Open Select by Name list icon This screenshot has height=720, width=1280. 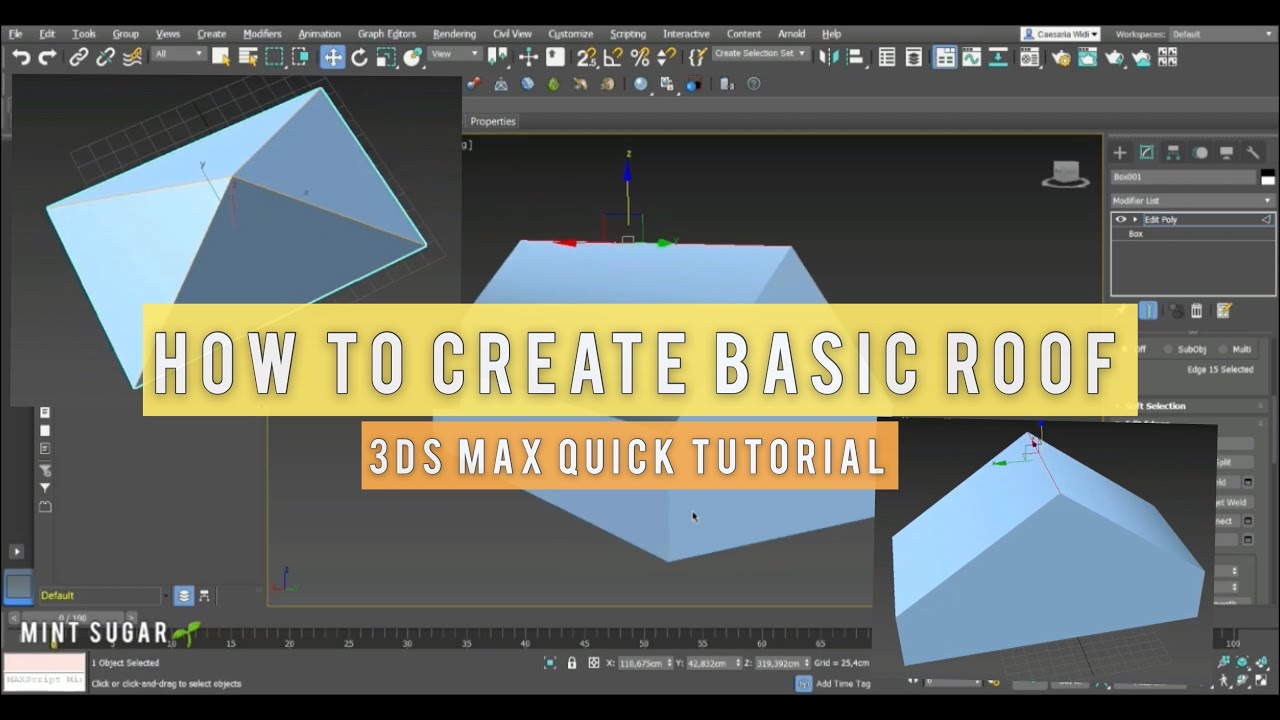pyautogui.click(x=247, y=57)
